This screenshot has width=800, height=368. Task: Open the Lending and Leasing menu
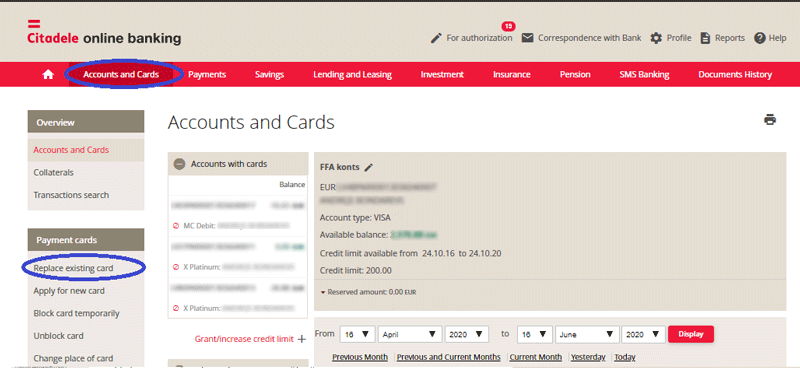coord(352,75)
